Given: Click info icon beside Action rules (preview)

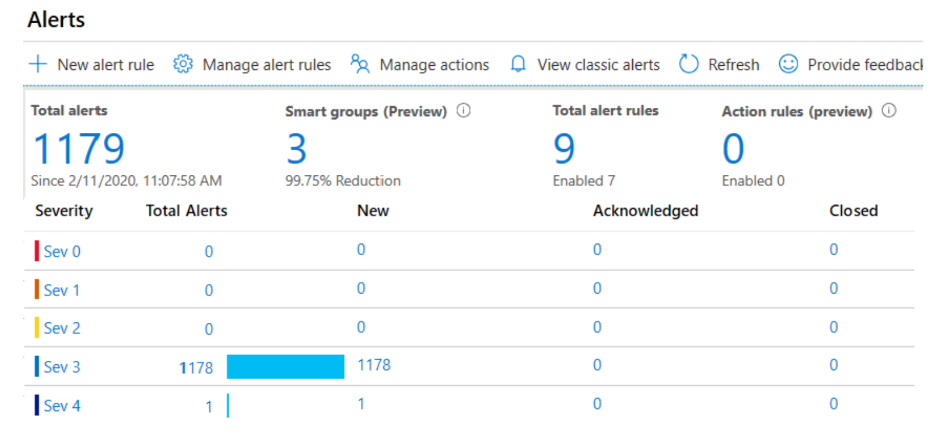Looking at the screenshot, I should tap(888, 111).
